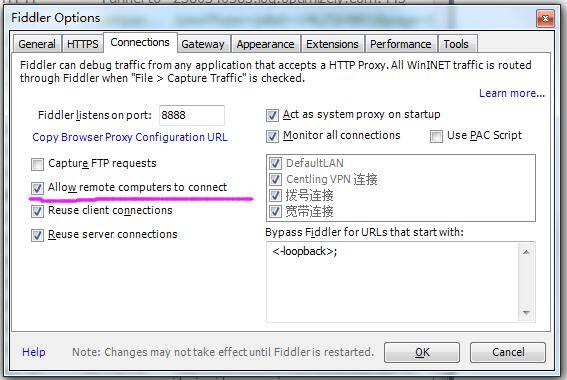Image resolution: width=567 pixels, height=380 pixels.
Task: Select the Gateway tab
Action: (203, 44)
